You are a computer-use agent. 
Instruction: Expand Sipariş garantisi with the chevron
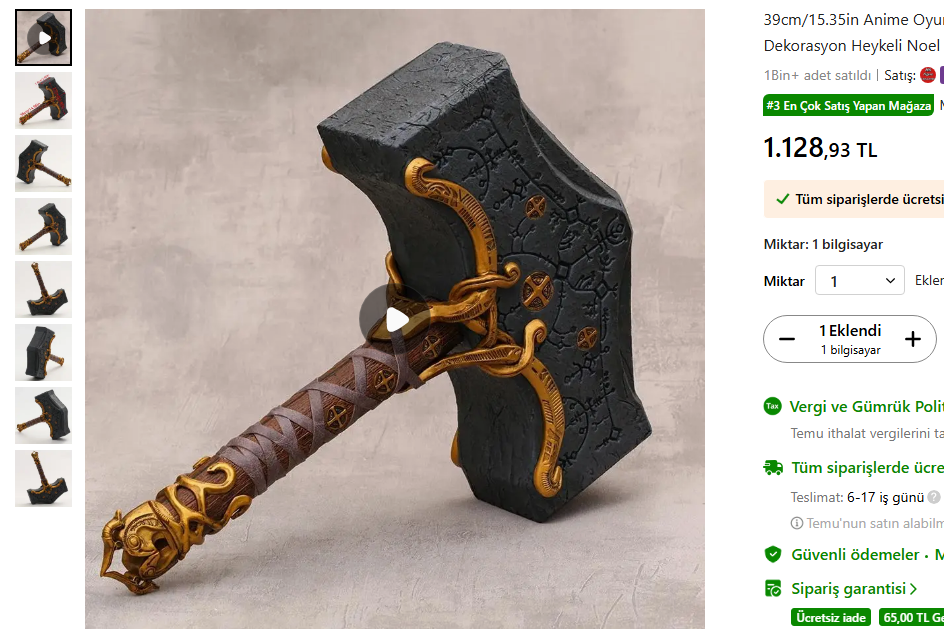click(x=913, y=589)
